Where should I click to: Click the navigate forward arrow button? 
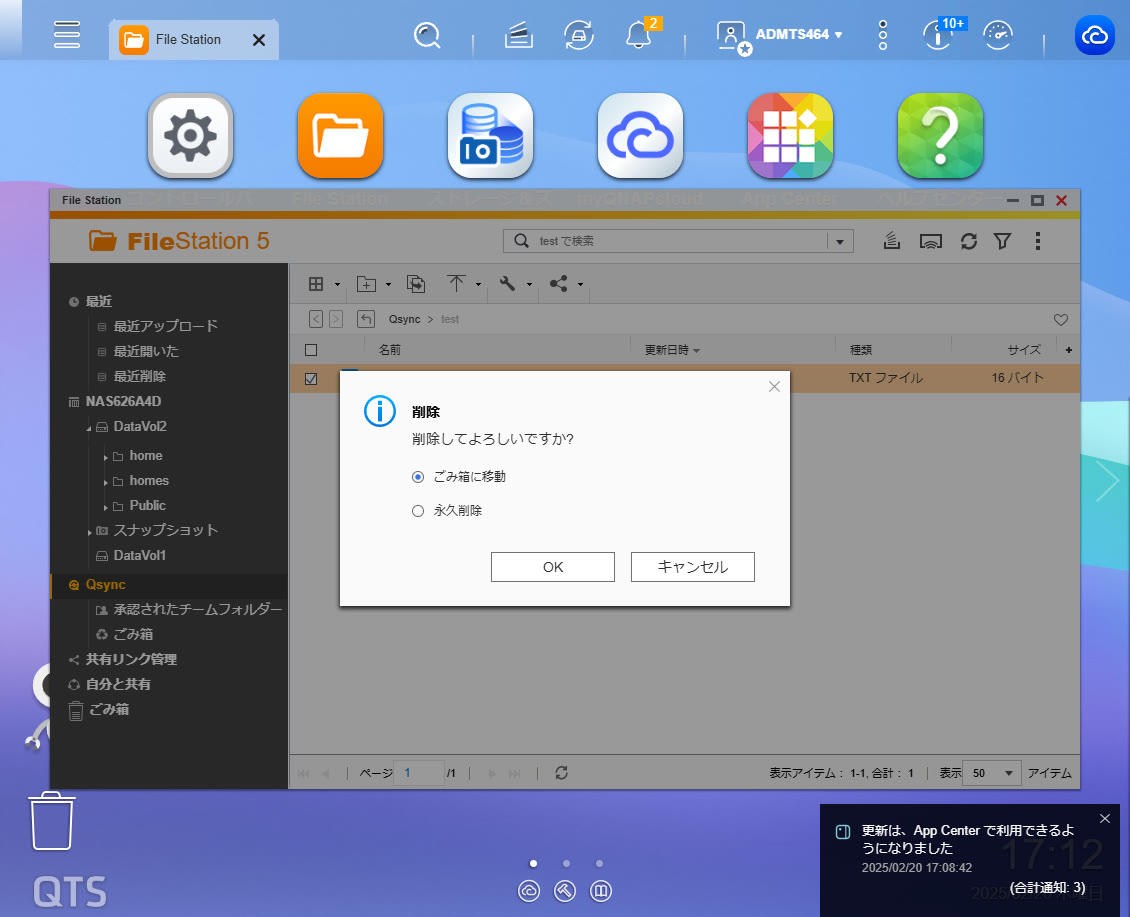point(336,319)
